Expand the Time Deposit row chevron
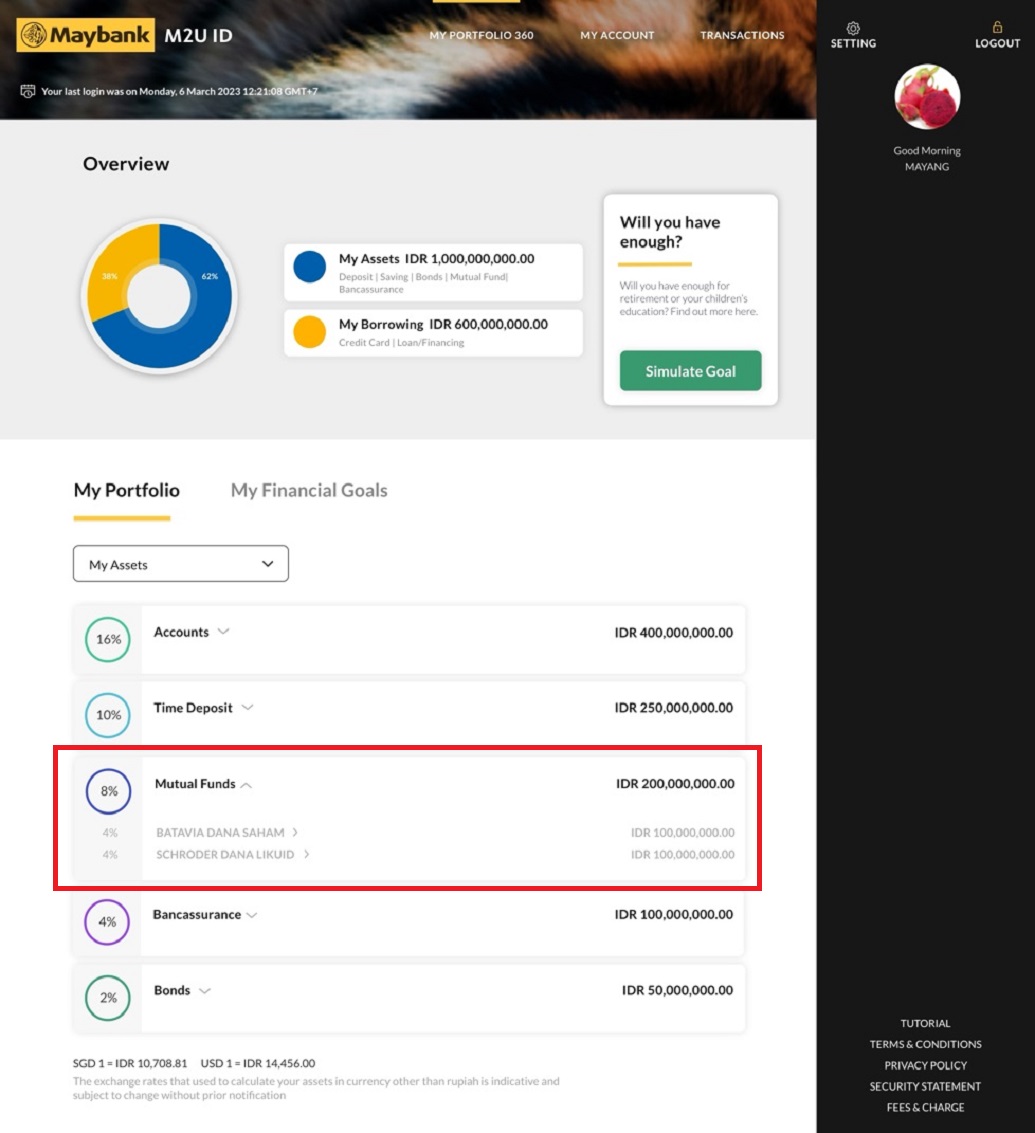The image size is (1035, 1133). pyautogui.click(x=247, y=707)
